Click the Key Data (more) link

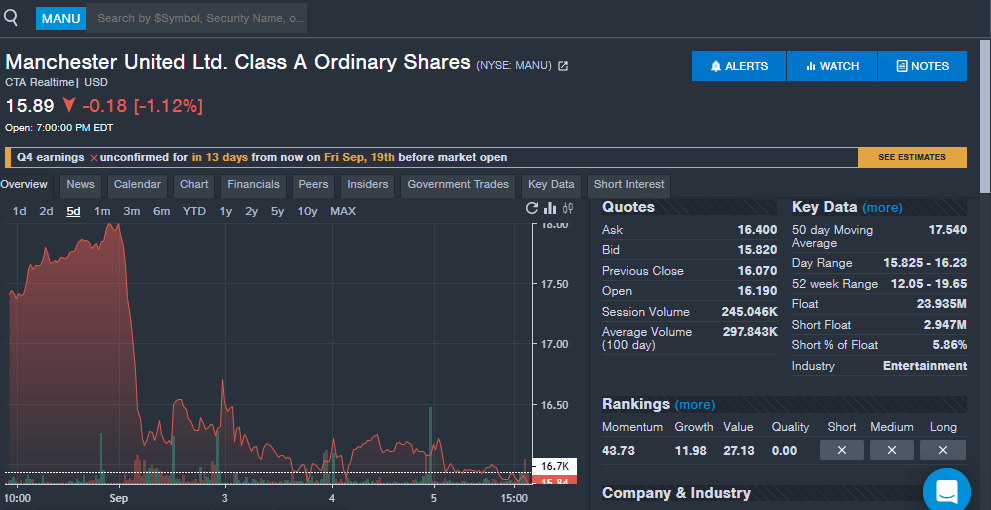tap(882, 208)
